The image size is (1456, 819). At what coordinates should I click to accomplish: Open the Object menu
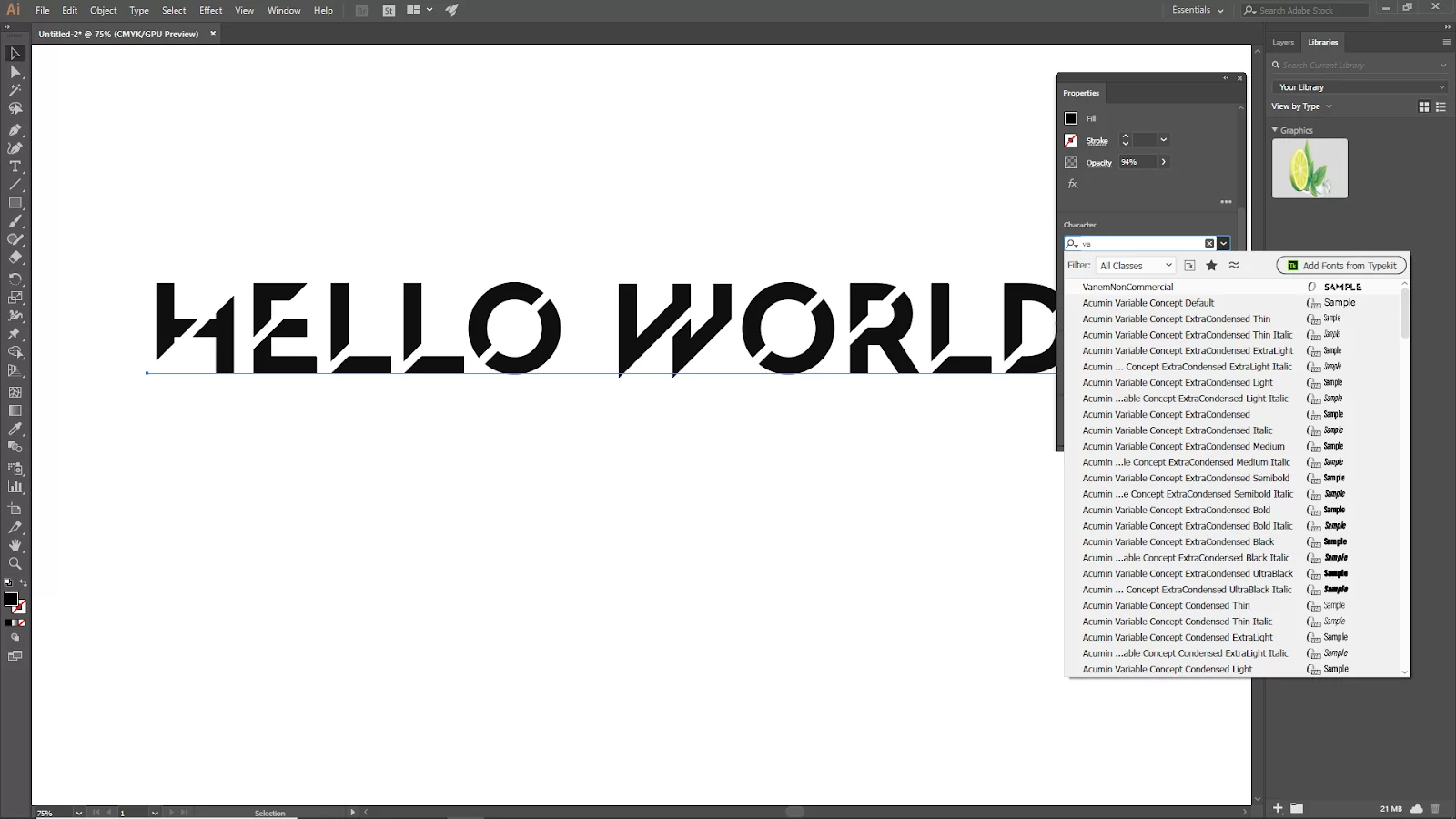(x=104, y=10)
